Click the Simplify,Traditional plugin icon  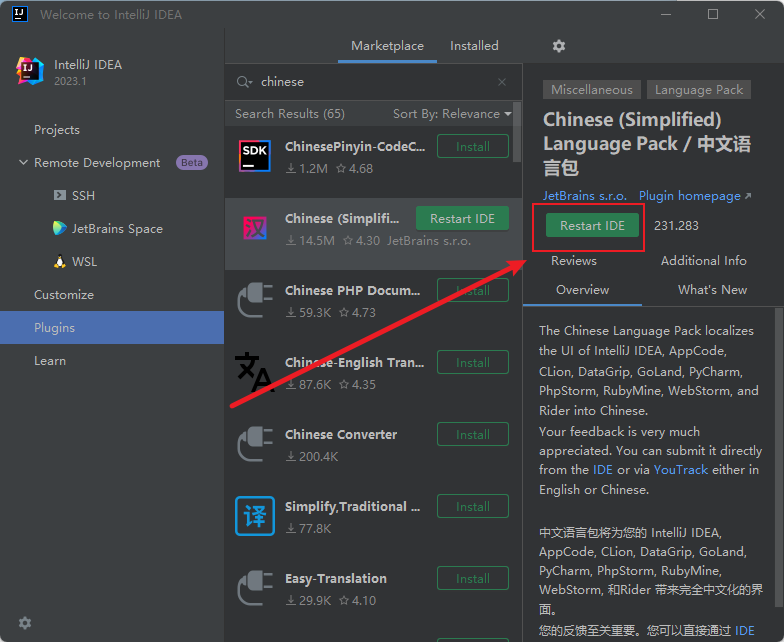[255, 516]
